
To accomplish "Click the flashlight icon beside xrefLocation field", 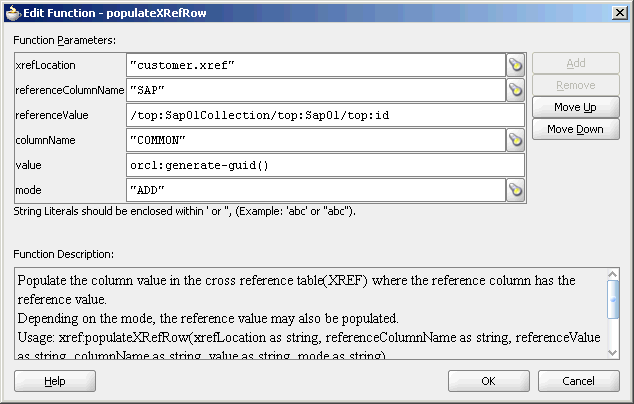I will (x=516, y=65).
